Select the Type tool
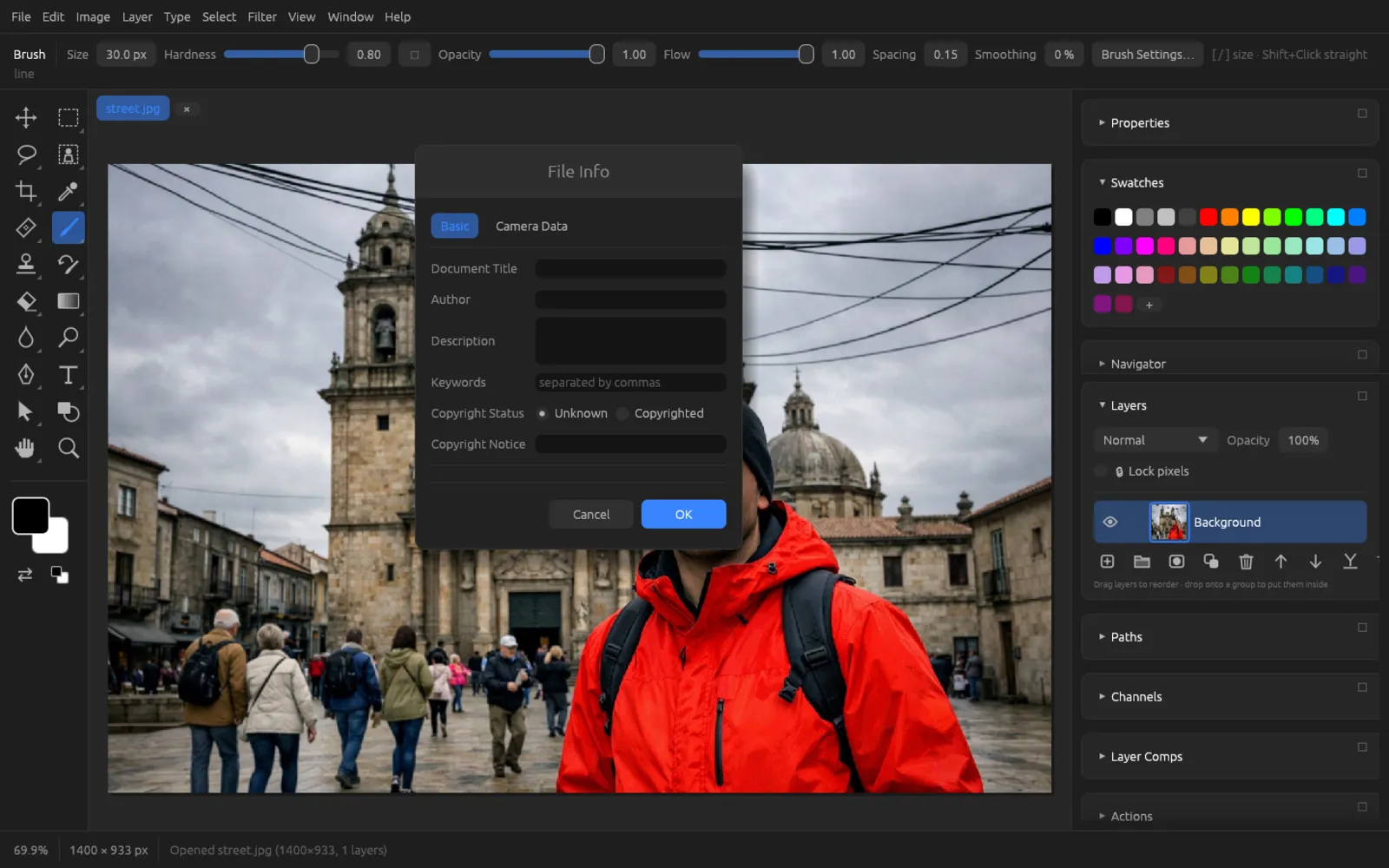The width and height of the screenshot is (1389, 868). [69, 374]
